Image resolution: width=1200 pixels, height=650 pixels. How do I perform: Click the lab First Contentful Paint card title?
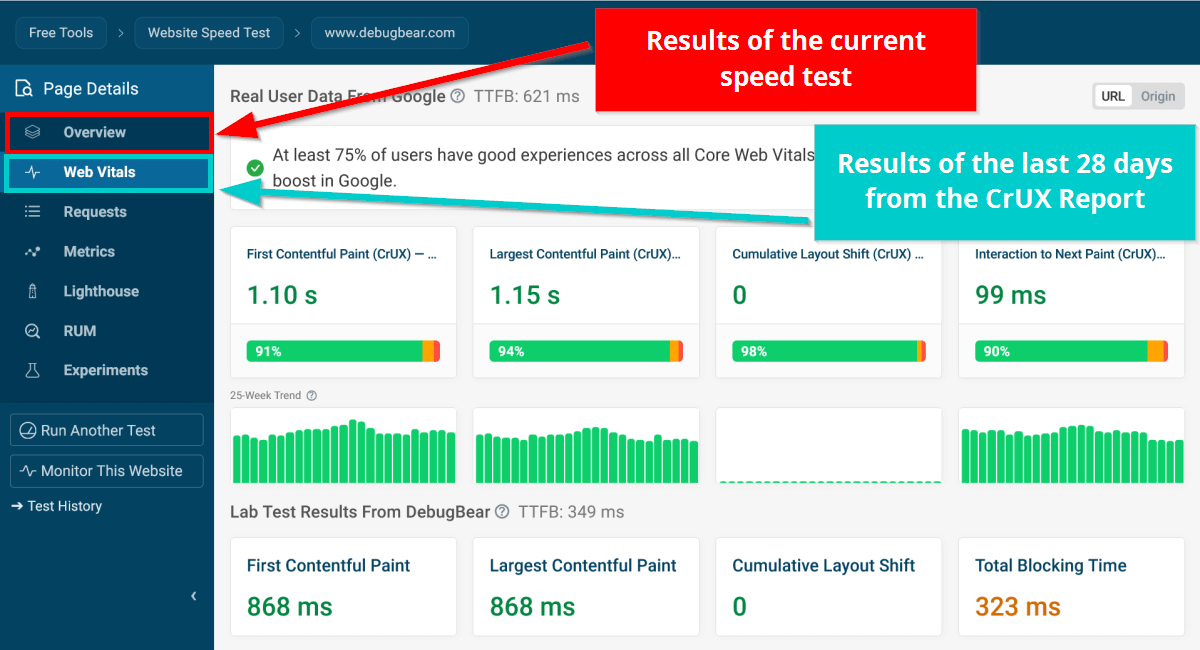tap(329, 566)
